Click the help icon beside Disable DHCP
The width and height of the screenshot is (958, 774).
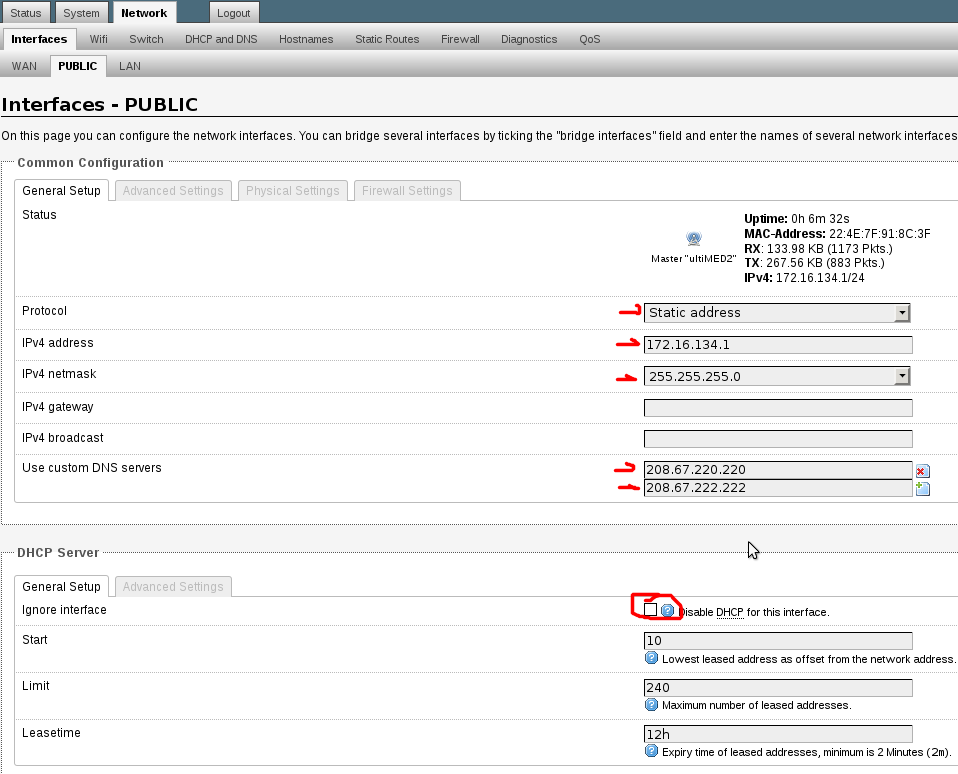coord(668,610)
